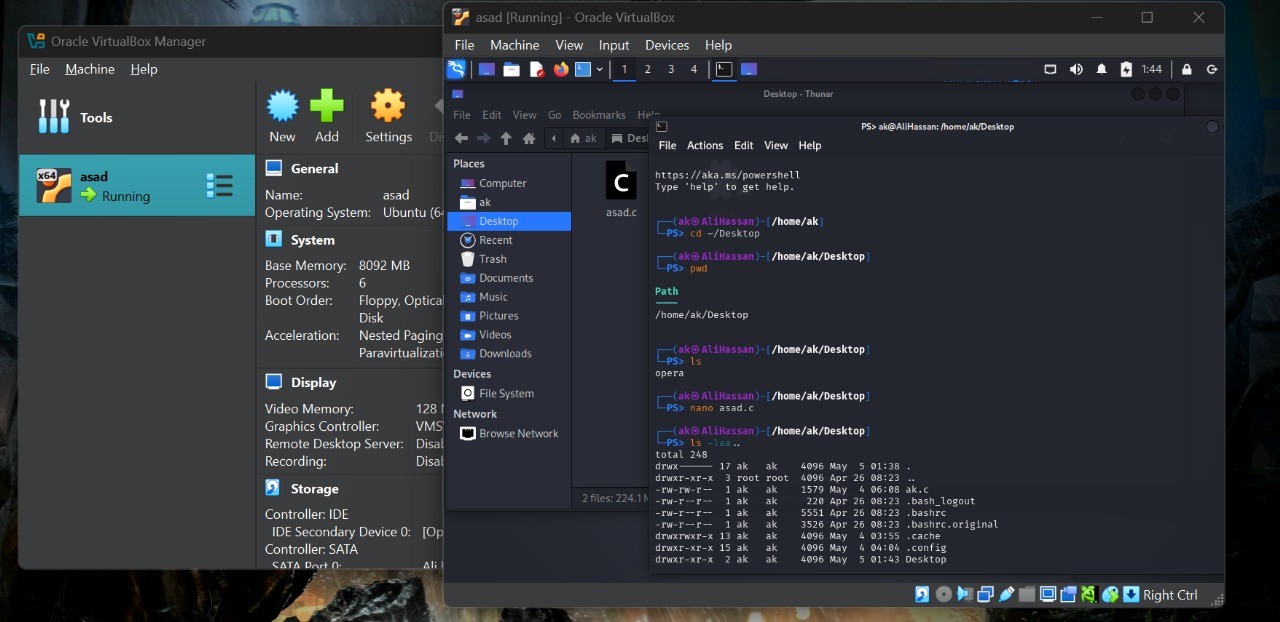Click the display tray icon in Kali panel
Screen dimensions: 1280x622
[1050, 69]
